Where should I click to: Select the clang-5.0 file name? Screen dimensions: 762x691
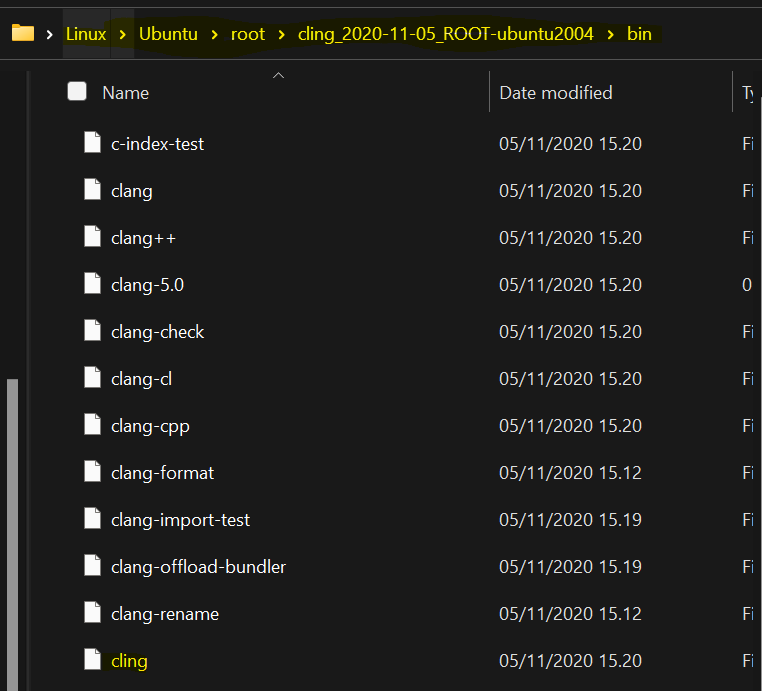pos(147,285)
